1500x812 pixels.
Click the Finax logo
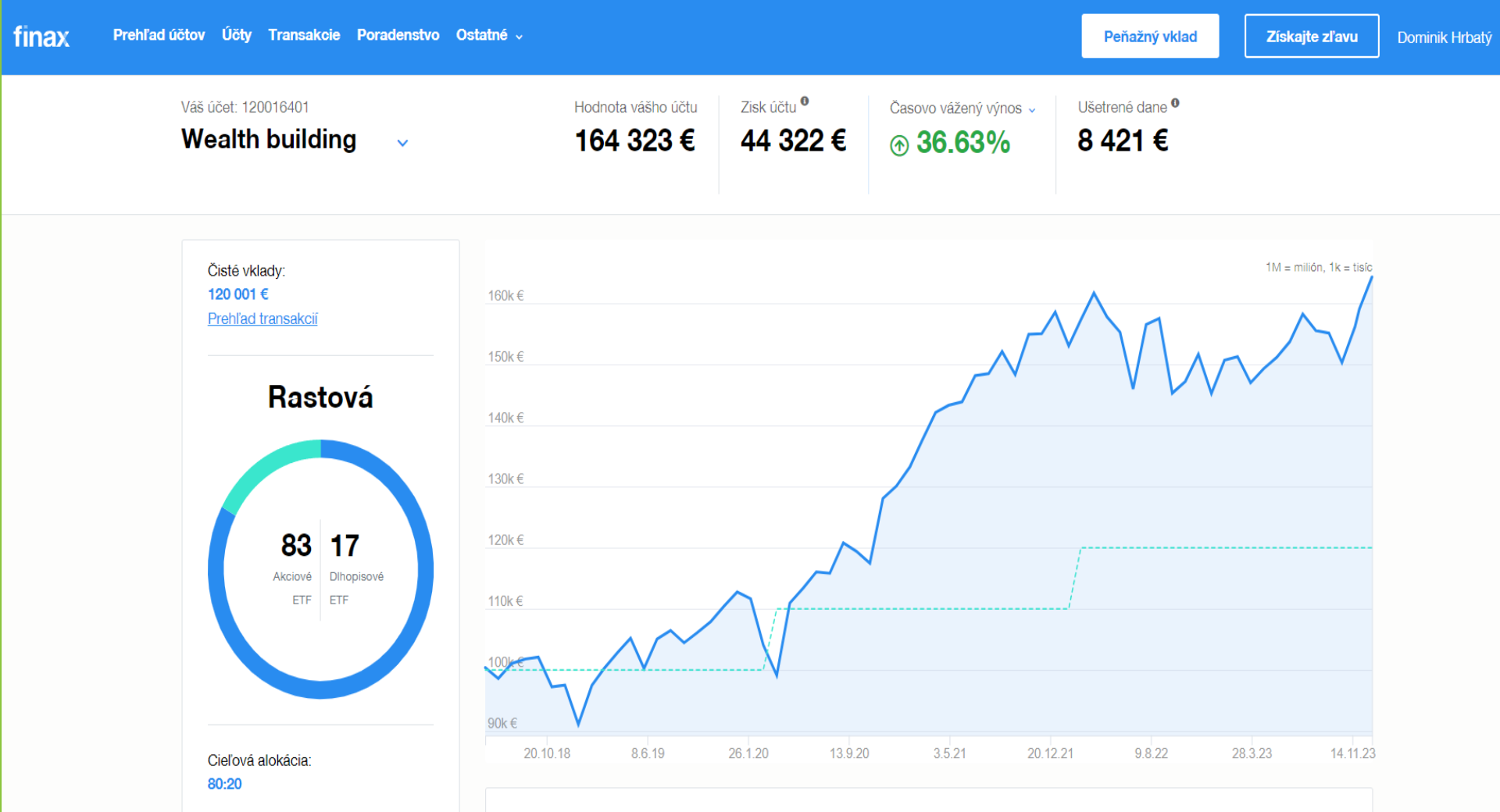pyautogui.click(x=41, y=37)
